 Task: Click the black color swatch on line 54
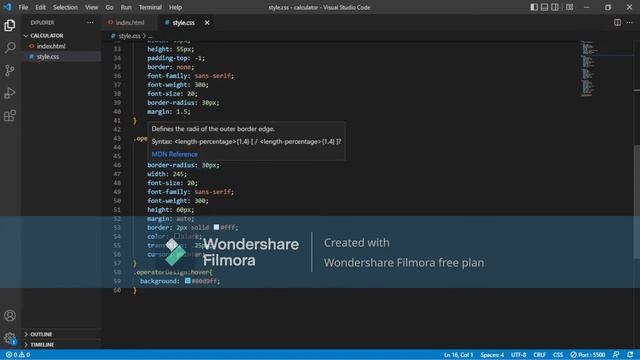point(177,236)
